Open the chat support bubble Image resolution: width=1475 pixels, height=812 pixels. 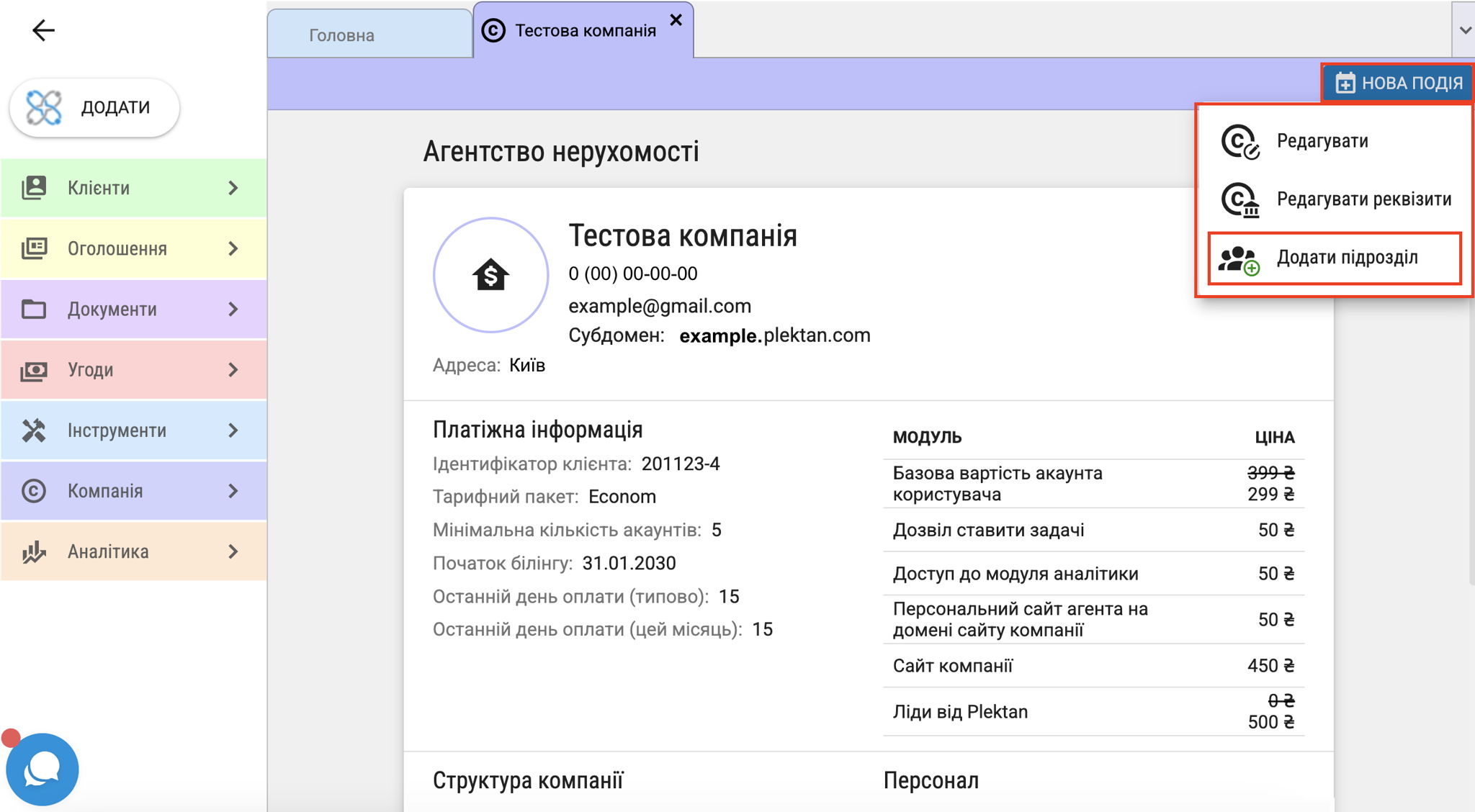[42, 769]
